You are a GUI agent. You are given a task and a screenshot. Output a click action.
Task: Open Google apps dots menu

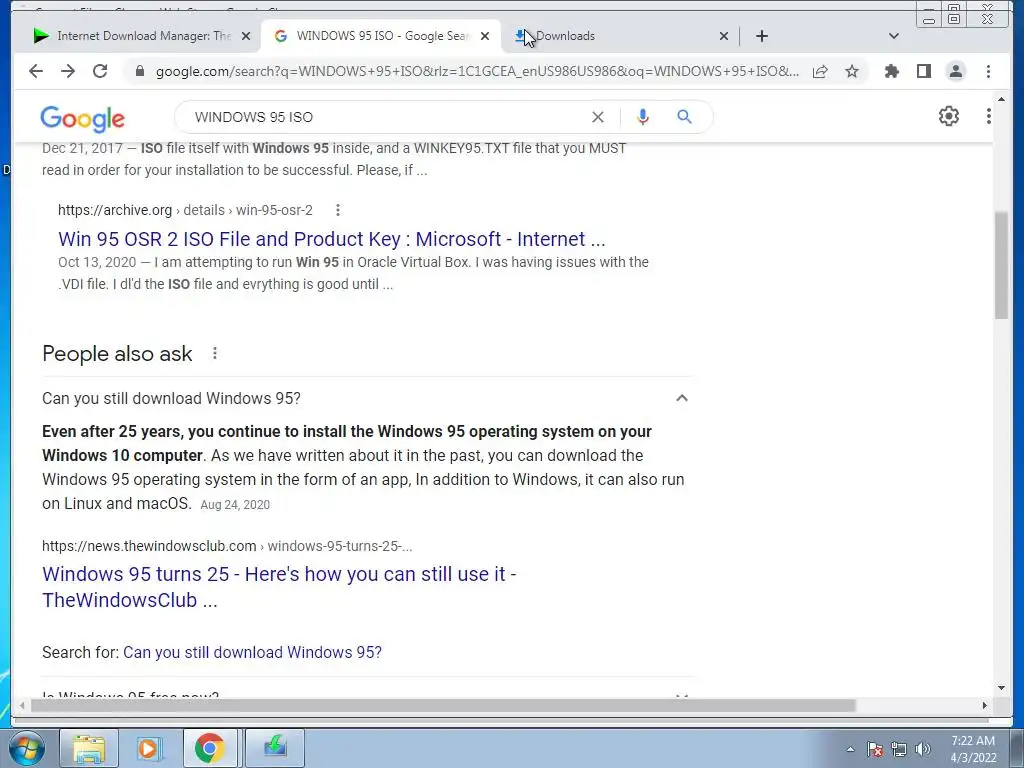point(988,116)
